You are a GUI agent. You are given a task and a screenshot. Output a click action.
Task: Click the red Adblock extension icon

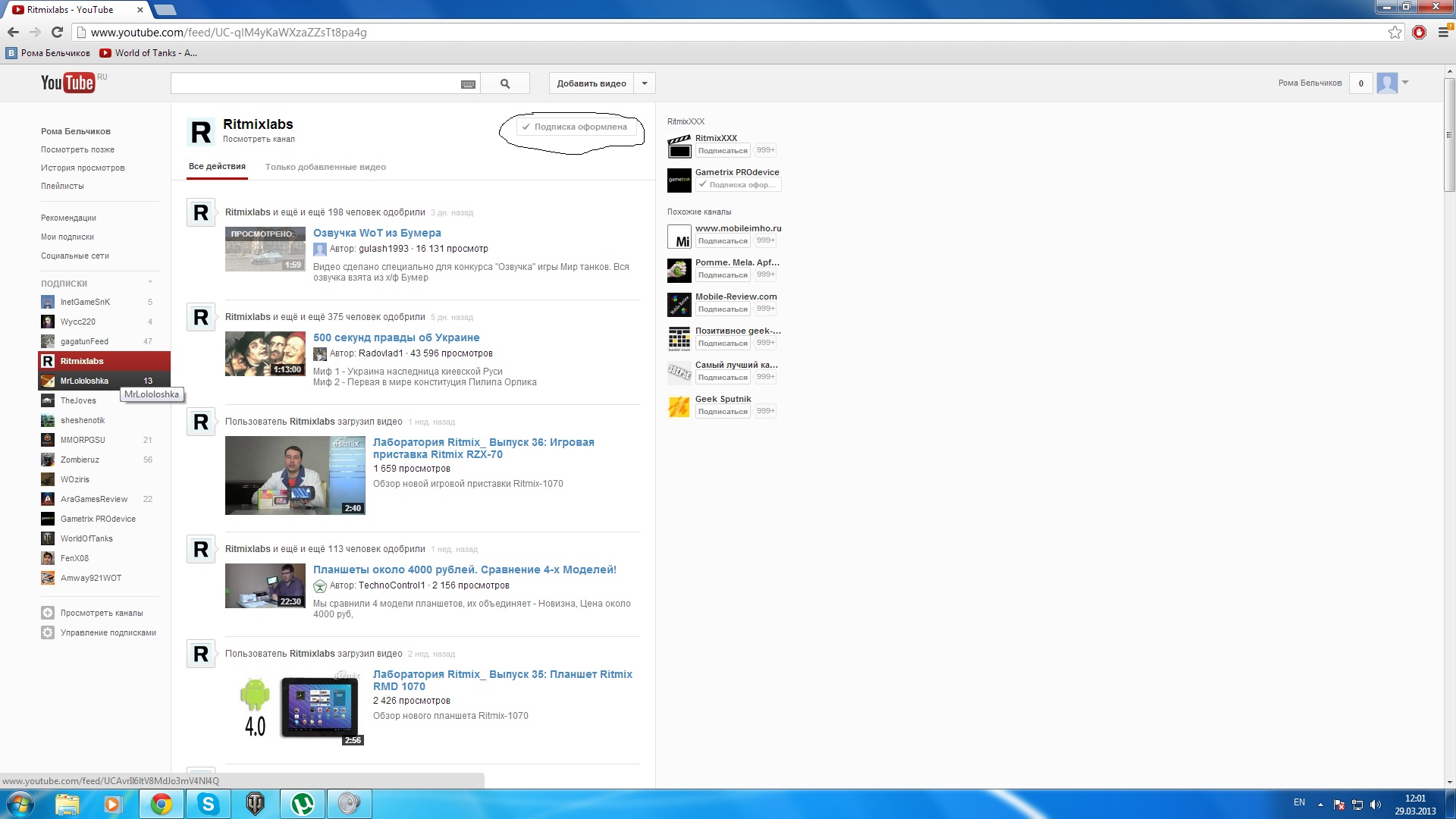point(1419,32)
